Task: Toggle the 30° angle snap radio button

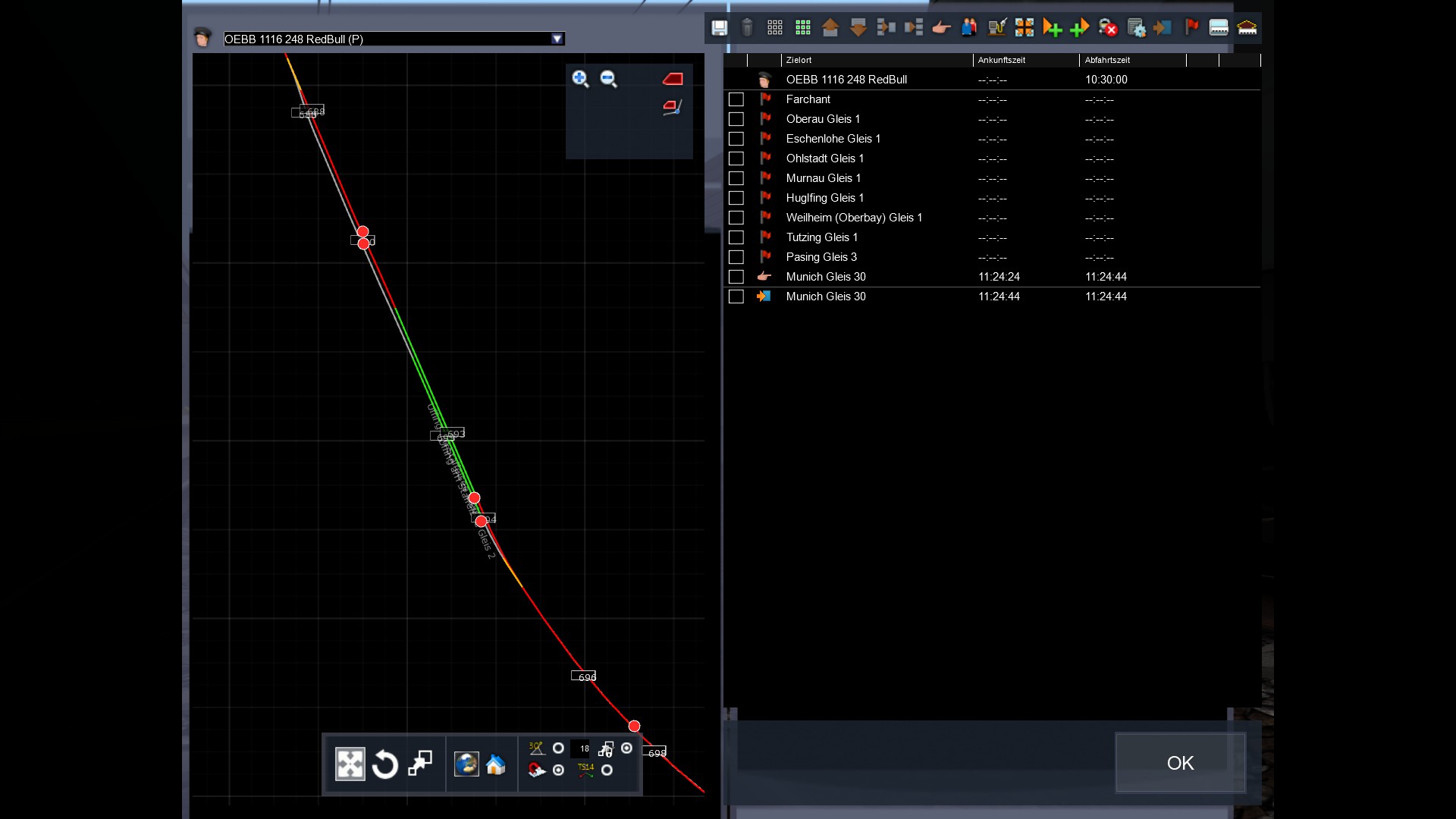Action: click(558, 748)
